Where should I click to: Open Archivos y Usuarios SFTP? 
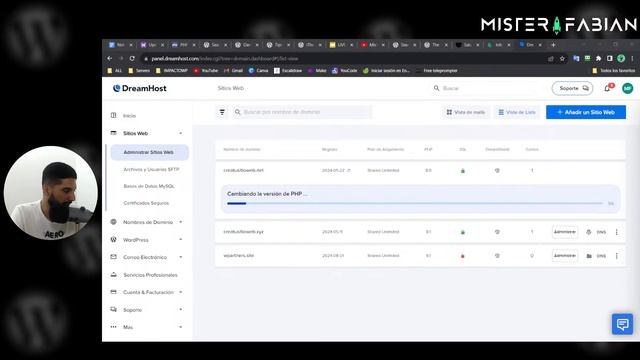[x=151, y=169]
